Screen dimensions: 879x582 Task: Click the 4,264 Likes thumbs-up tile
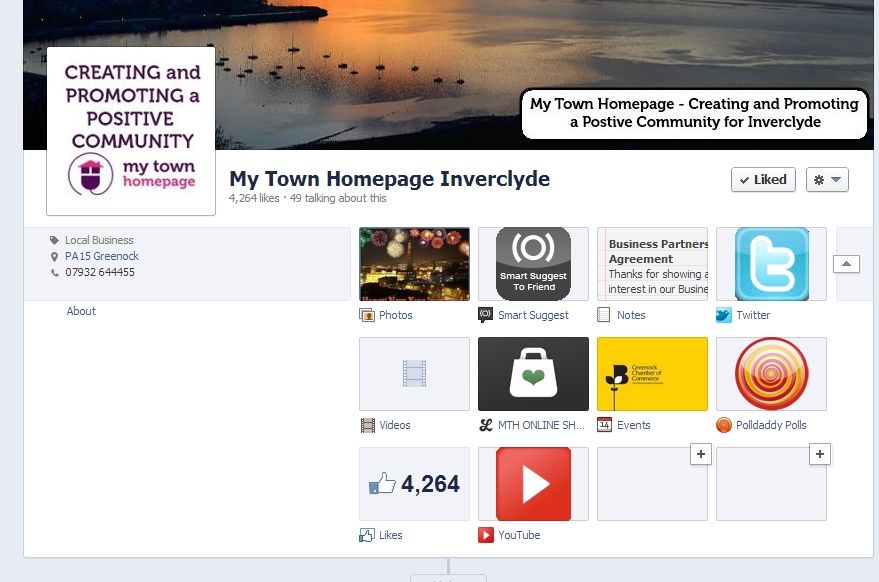coord(414,483)
